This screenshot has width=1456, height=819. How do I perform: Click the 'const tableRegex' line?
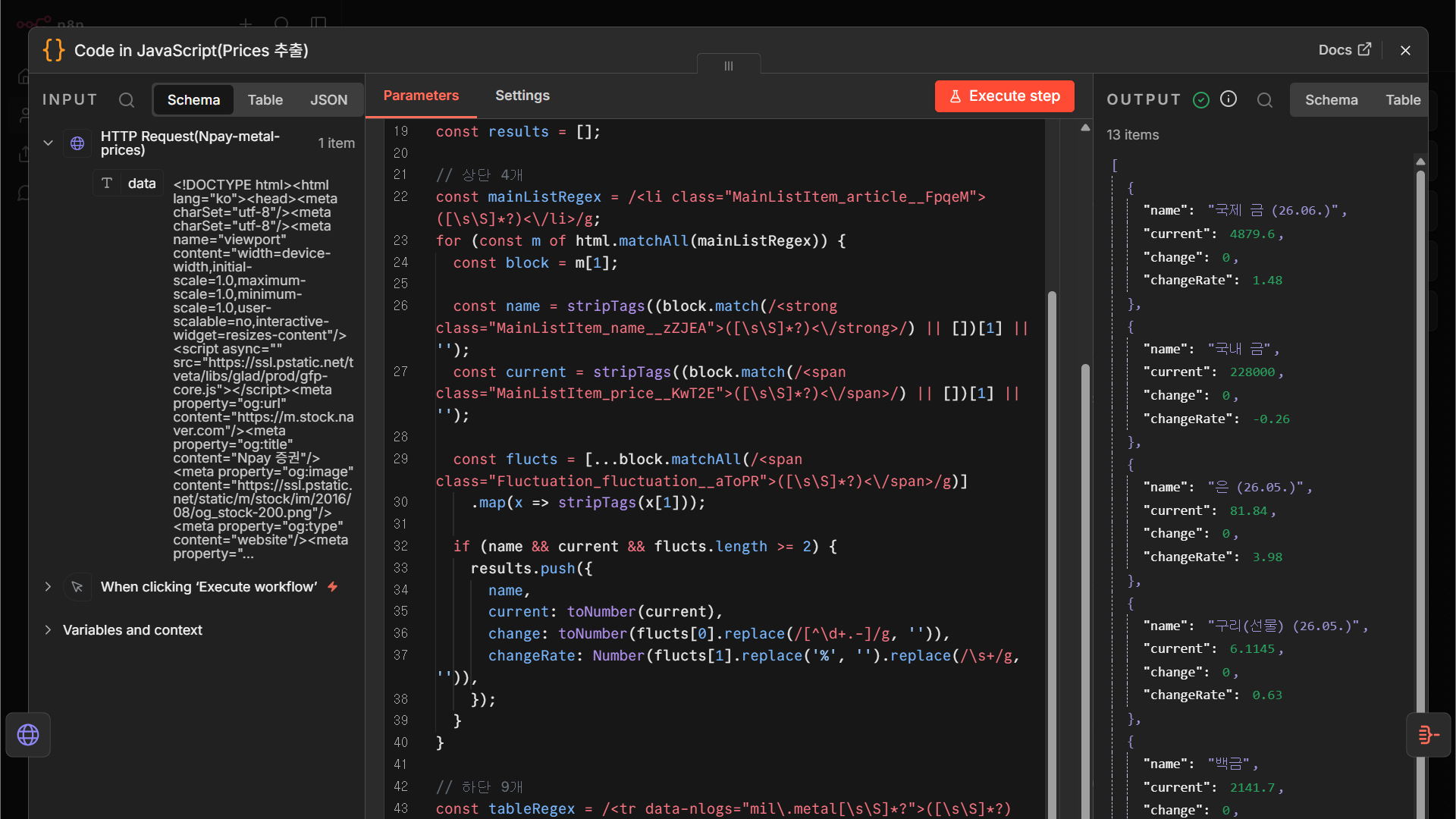pyautogui.click(x=723, y=809)
